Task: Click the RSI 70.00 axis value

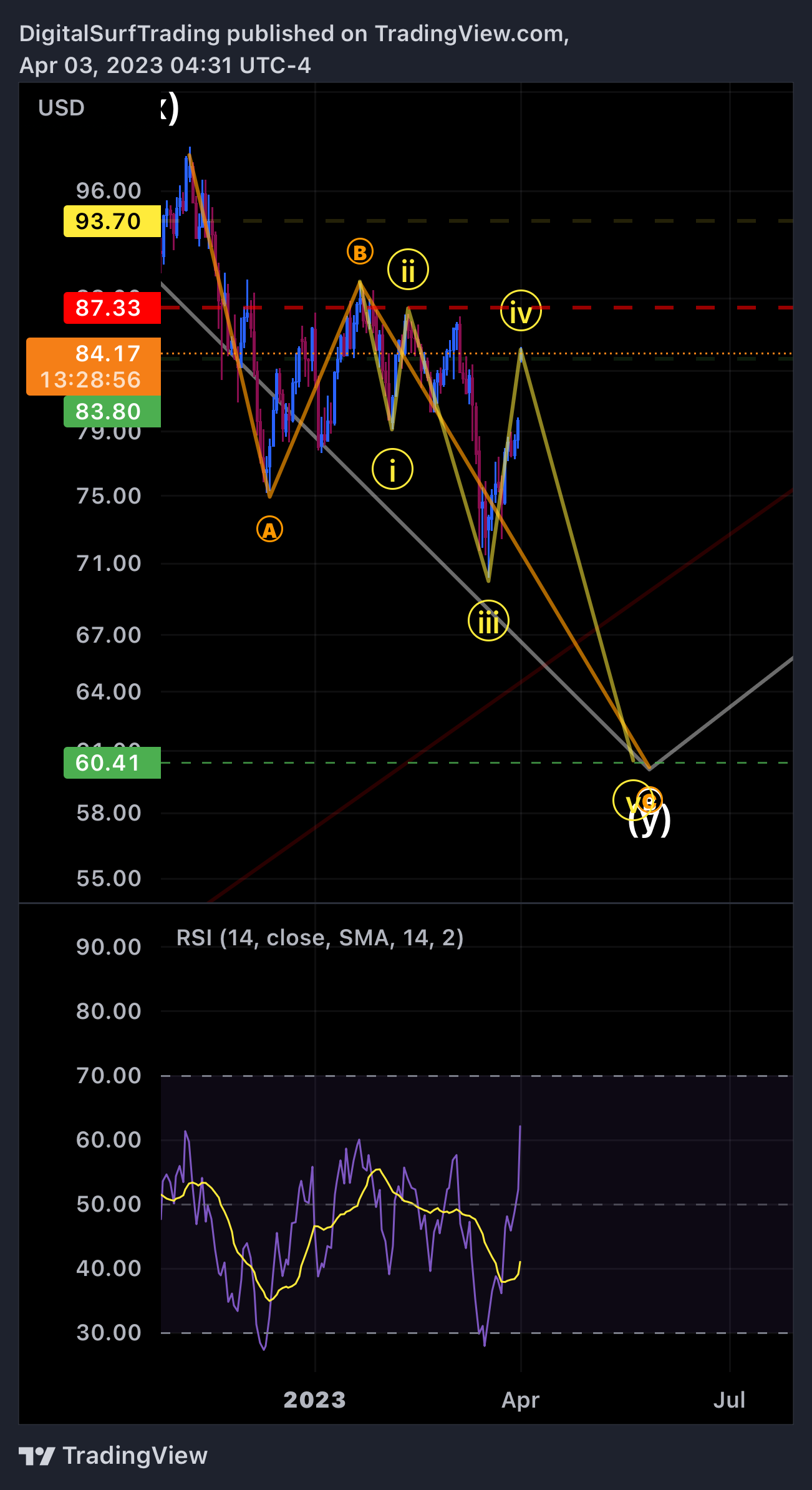Action: click(x=109, y=1076)
